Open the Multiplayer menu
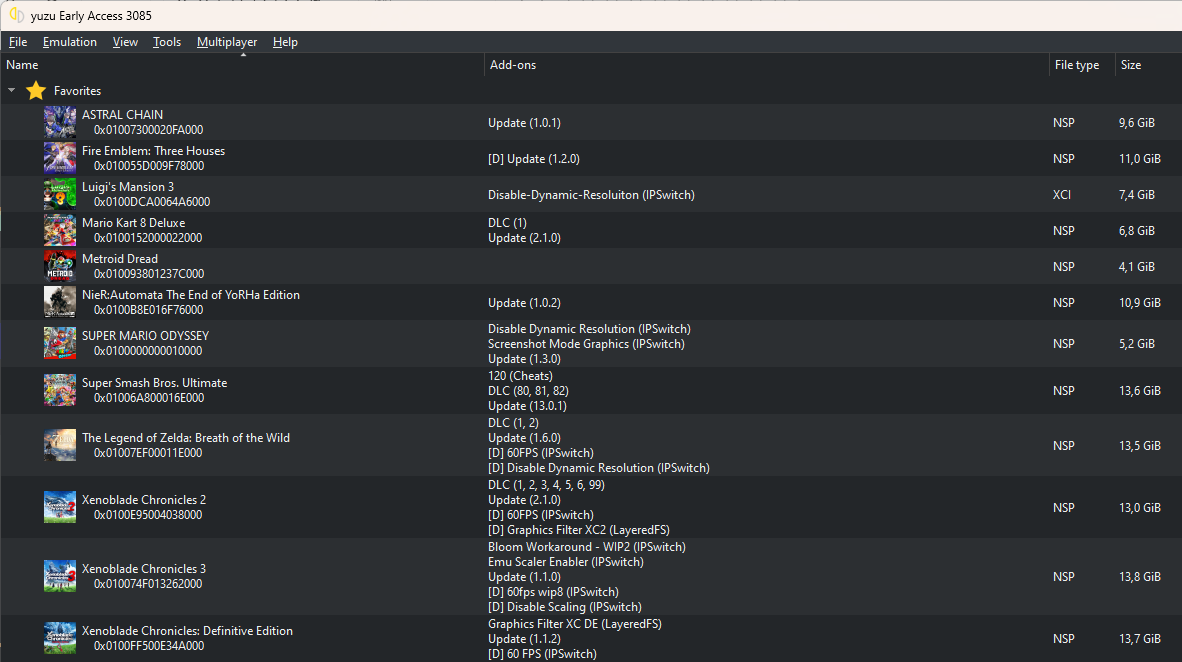The image size is (1182, 662). click(226, 42)
